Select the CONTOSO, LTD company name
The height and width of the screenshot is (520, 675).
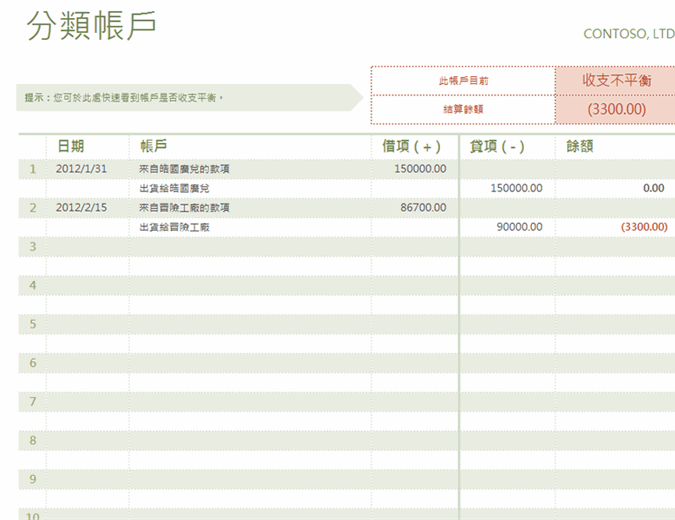[628, 34]
